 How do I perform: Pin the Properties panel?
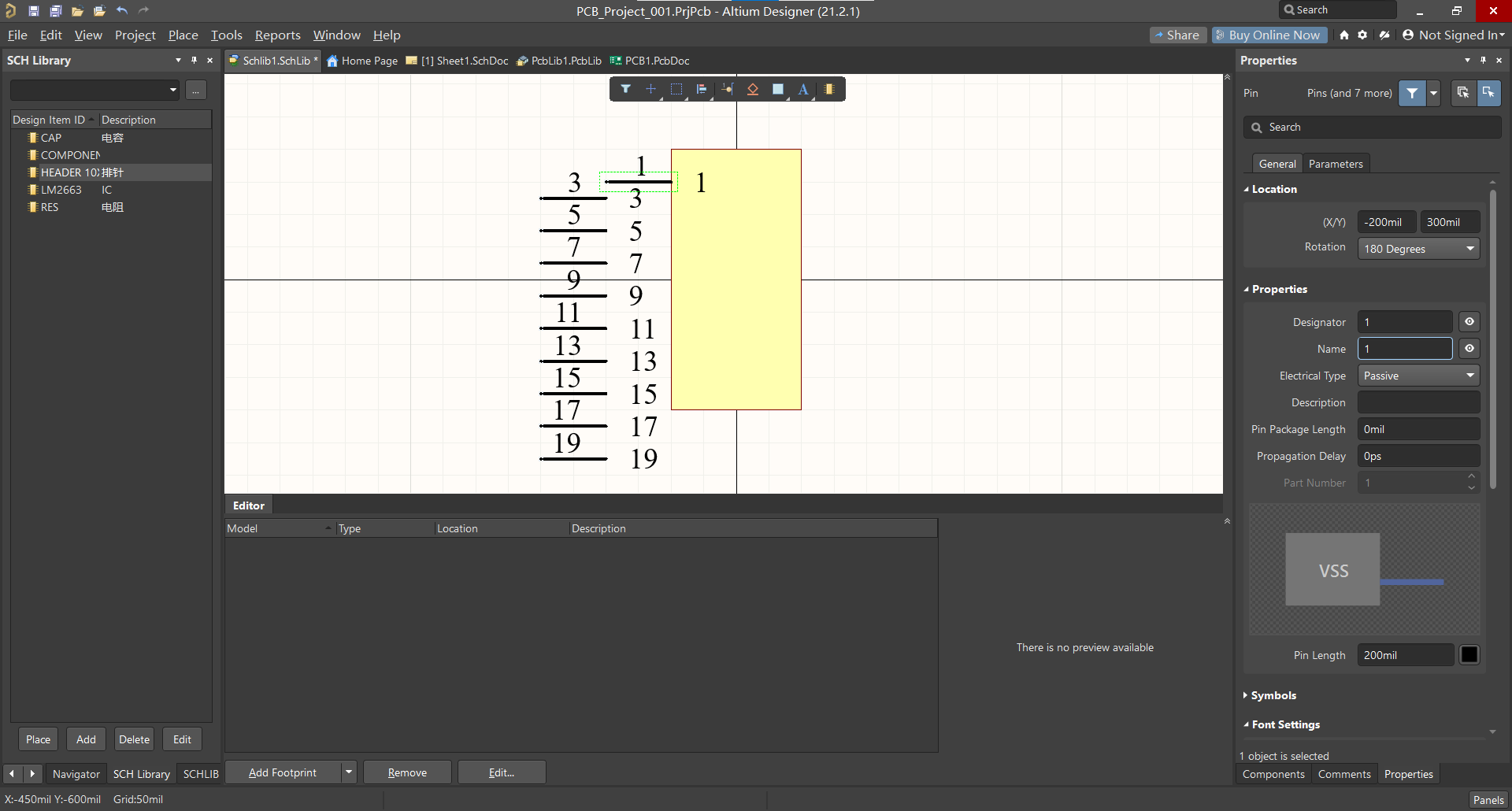1483,60
